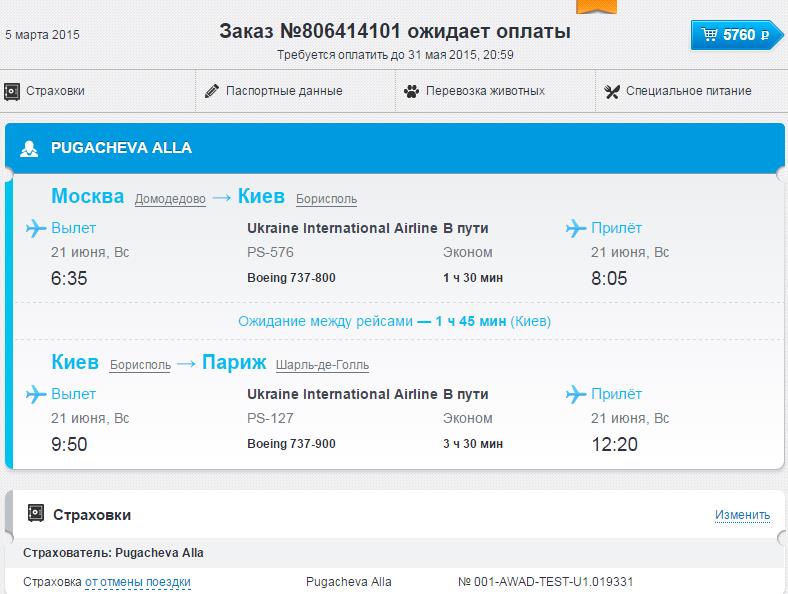788x594 pixels.
Task: Click the fork and knife Специальное питание icon
Action: [x=612, y=91]
